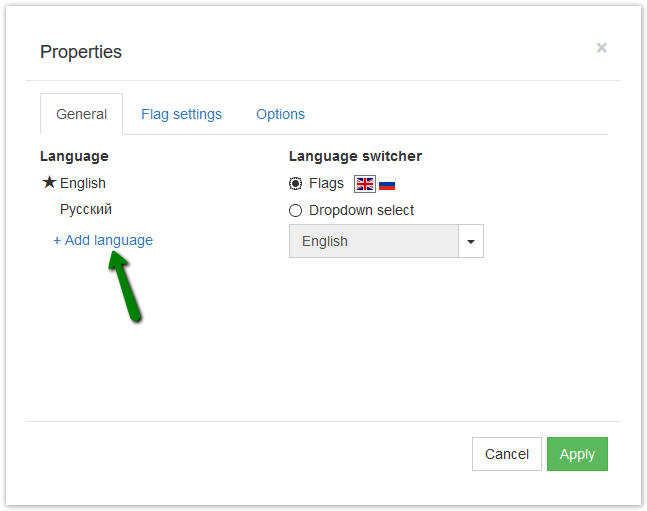Apply the property changes
The height and width of the screenshot is (511, 647).
[577, 454]
